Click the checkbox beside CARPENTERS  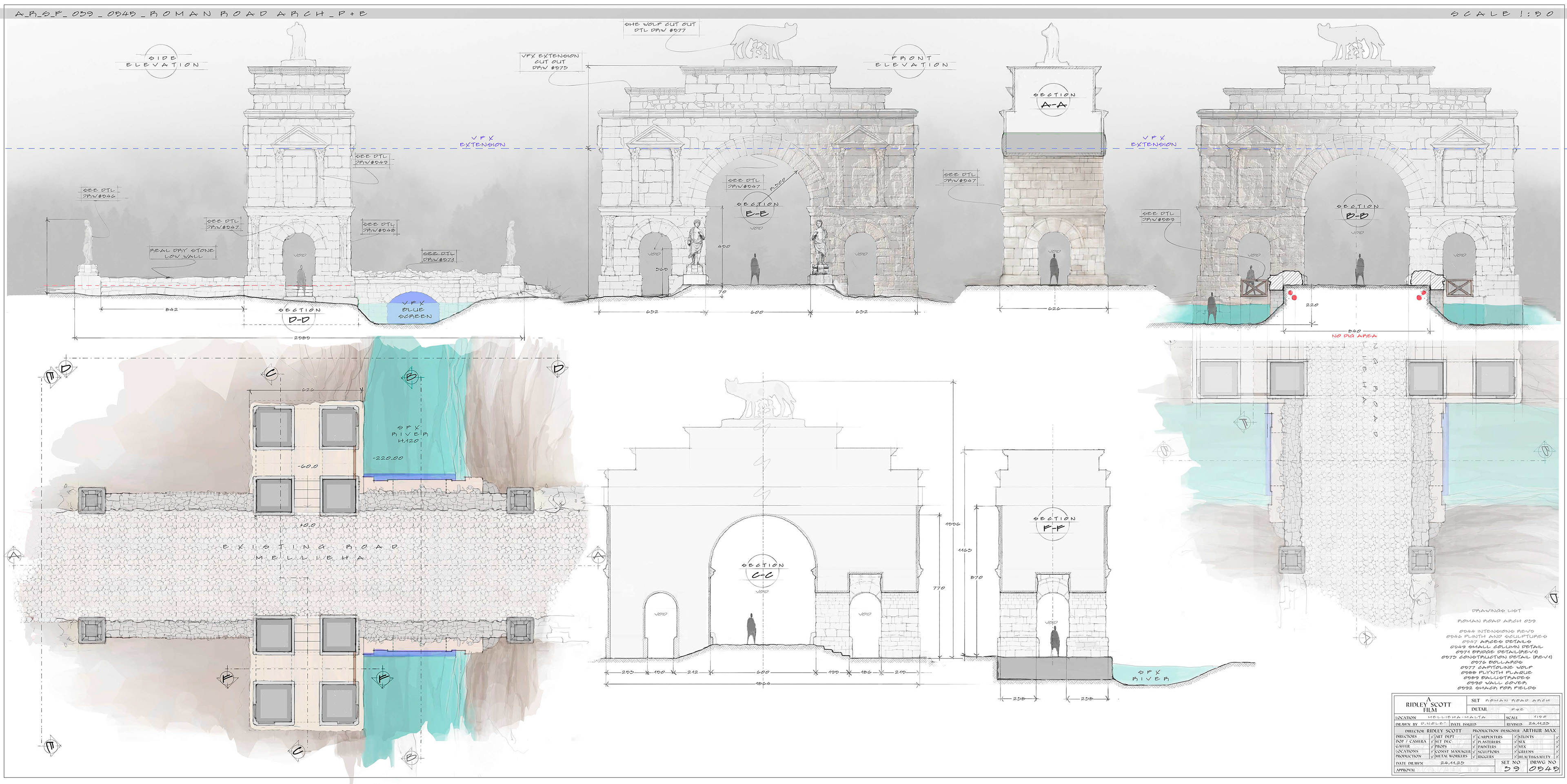point(1515,737)
